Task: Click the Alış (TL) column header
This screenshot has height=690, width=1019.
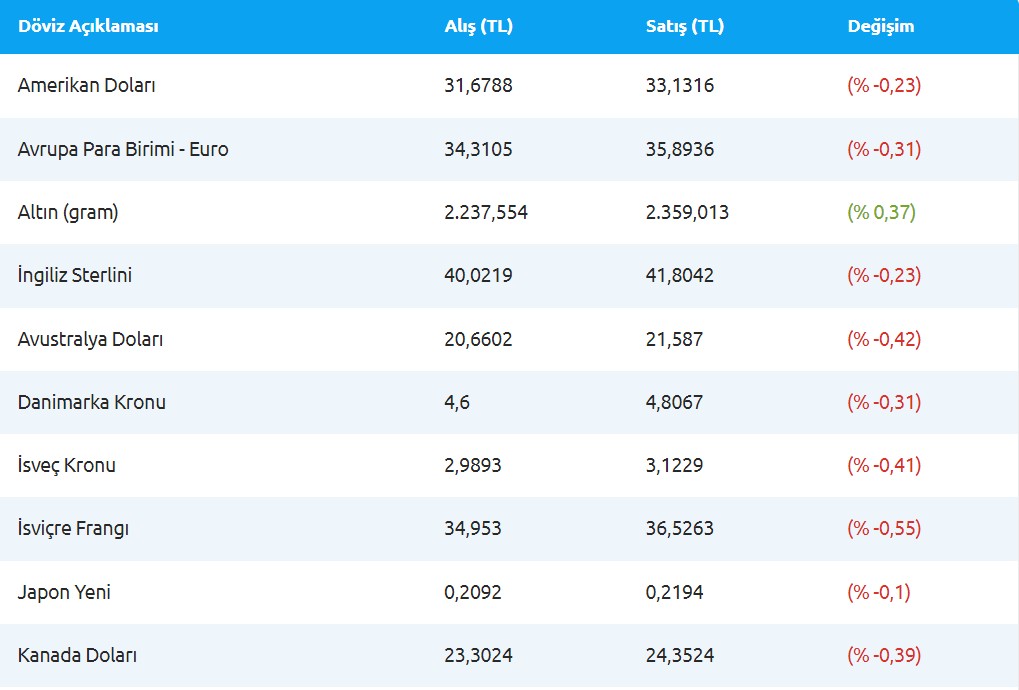Action: click(478, 27)
